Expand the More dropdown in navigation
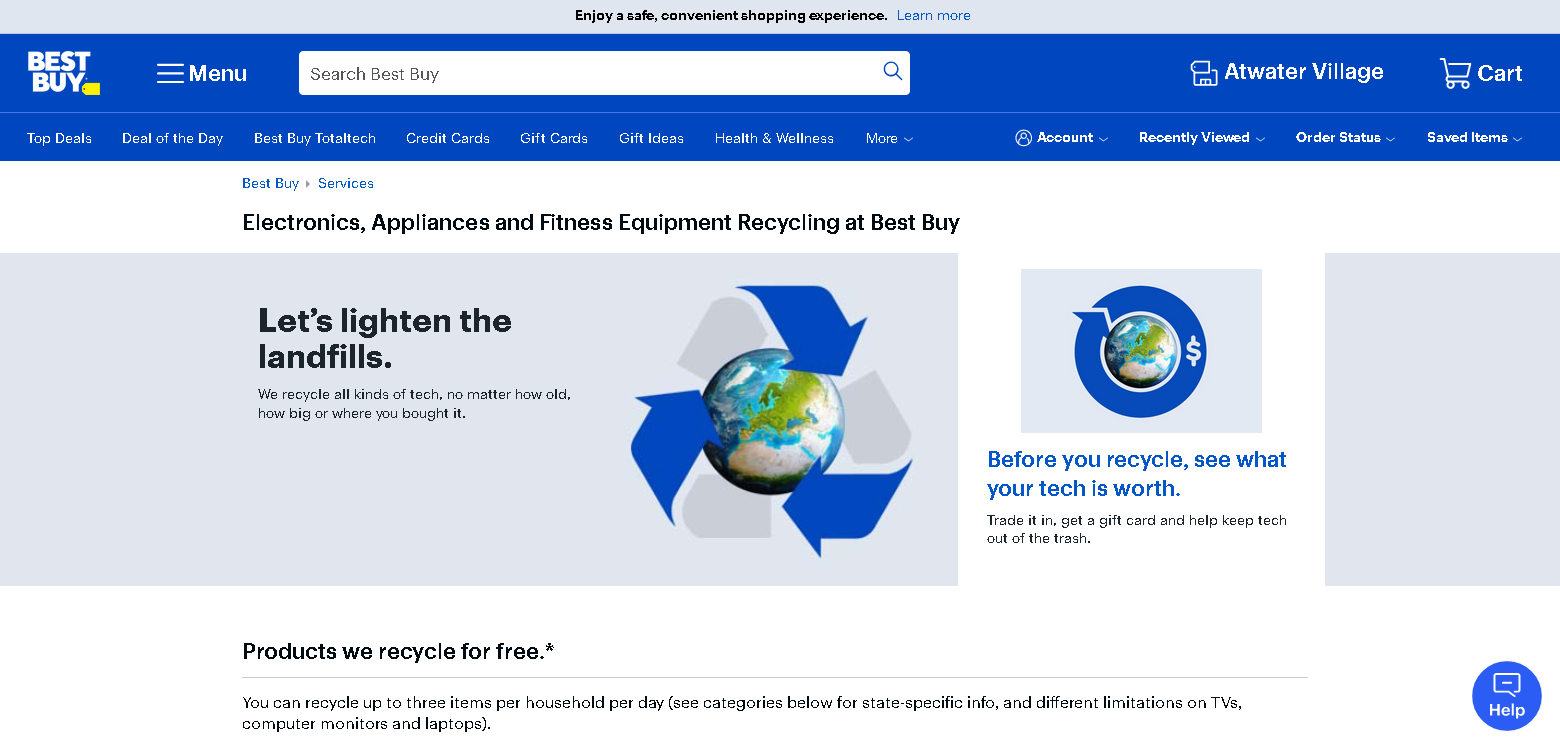1560x745 pixels. [x=889, y=139]
